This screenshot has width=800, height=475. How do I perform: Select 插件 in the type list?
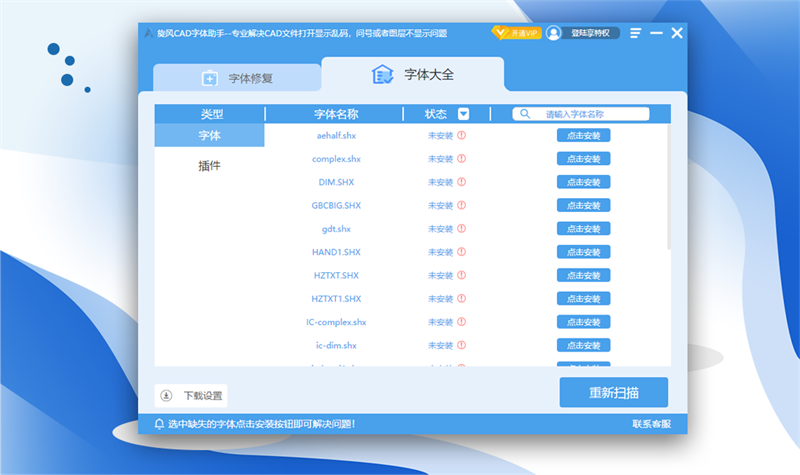pos(209,166)
